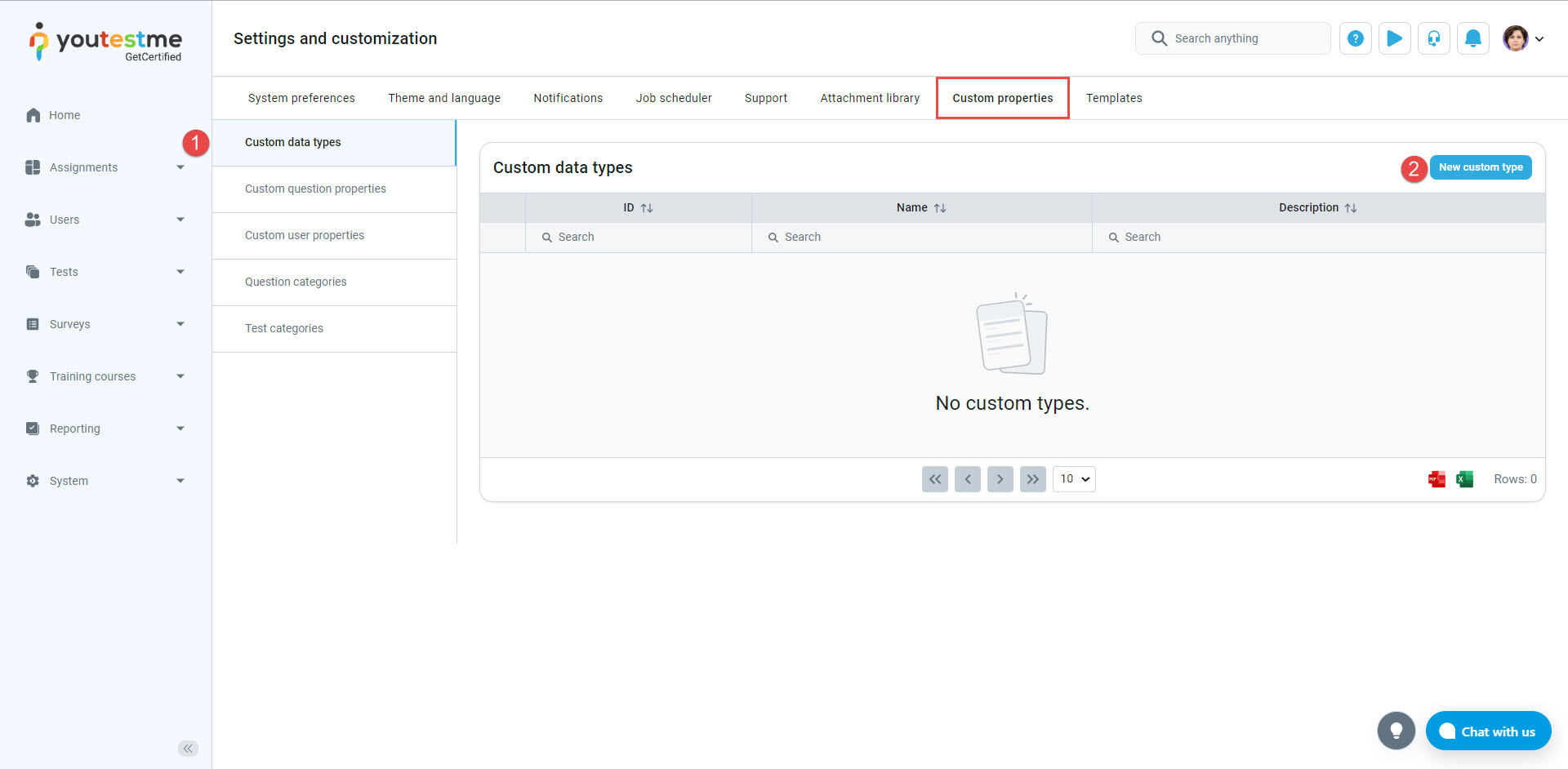Open the notifications bell icon
The image size is (1568, 769).
pyautogui.click(x=1472, y=38)
